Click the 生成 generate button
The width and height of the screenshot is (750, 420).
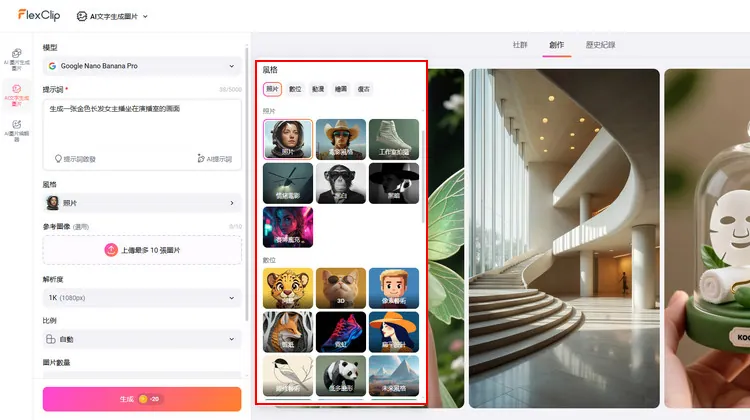point(141,399)
